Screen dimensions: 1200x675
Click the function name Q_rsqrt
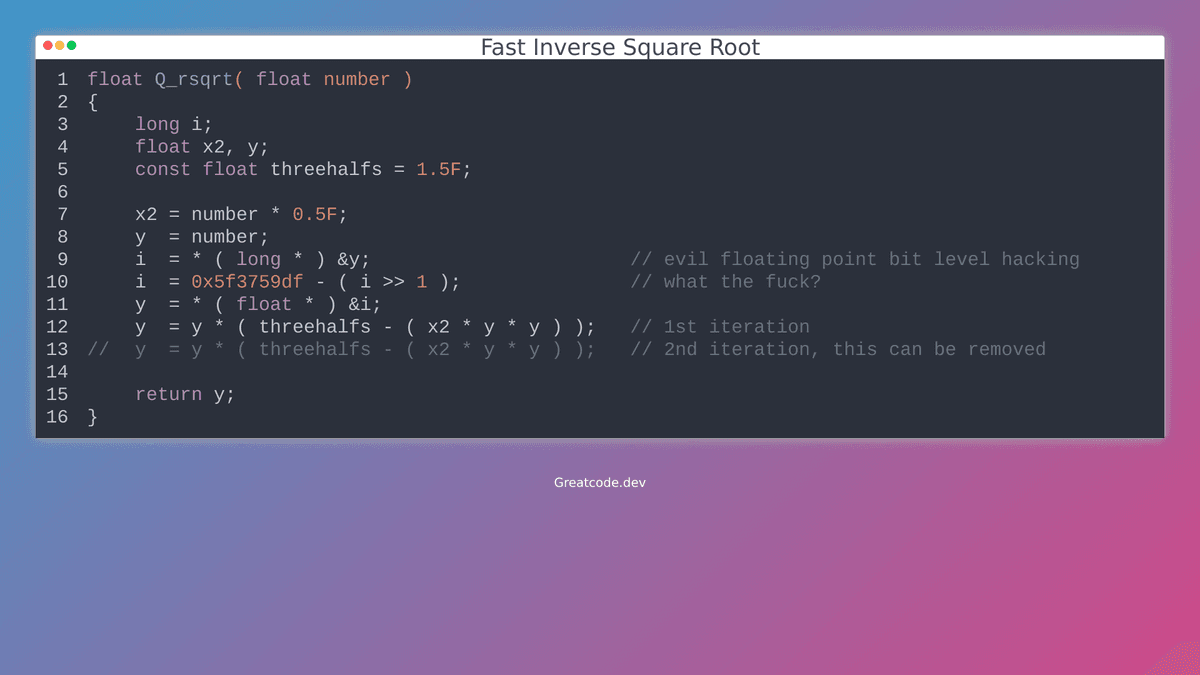(x=192, y=79)
